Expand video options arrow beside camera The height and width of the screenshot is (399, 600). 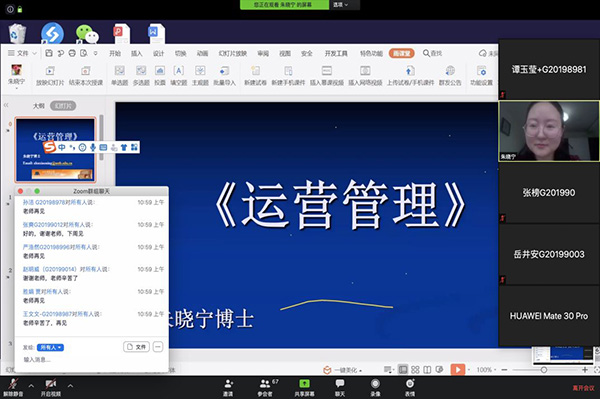(x=70, y=386)
